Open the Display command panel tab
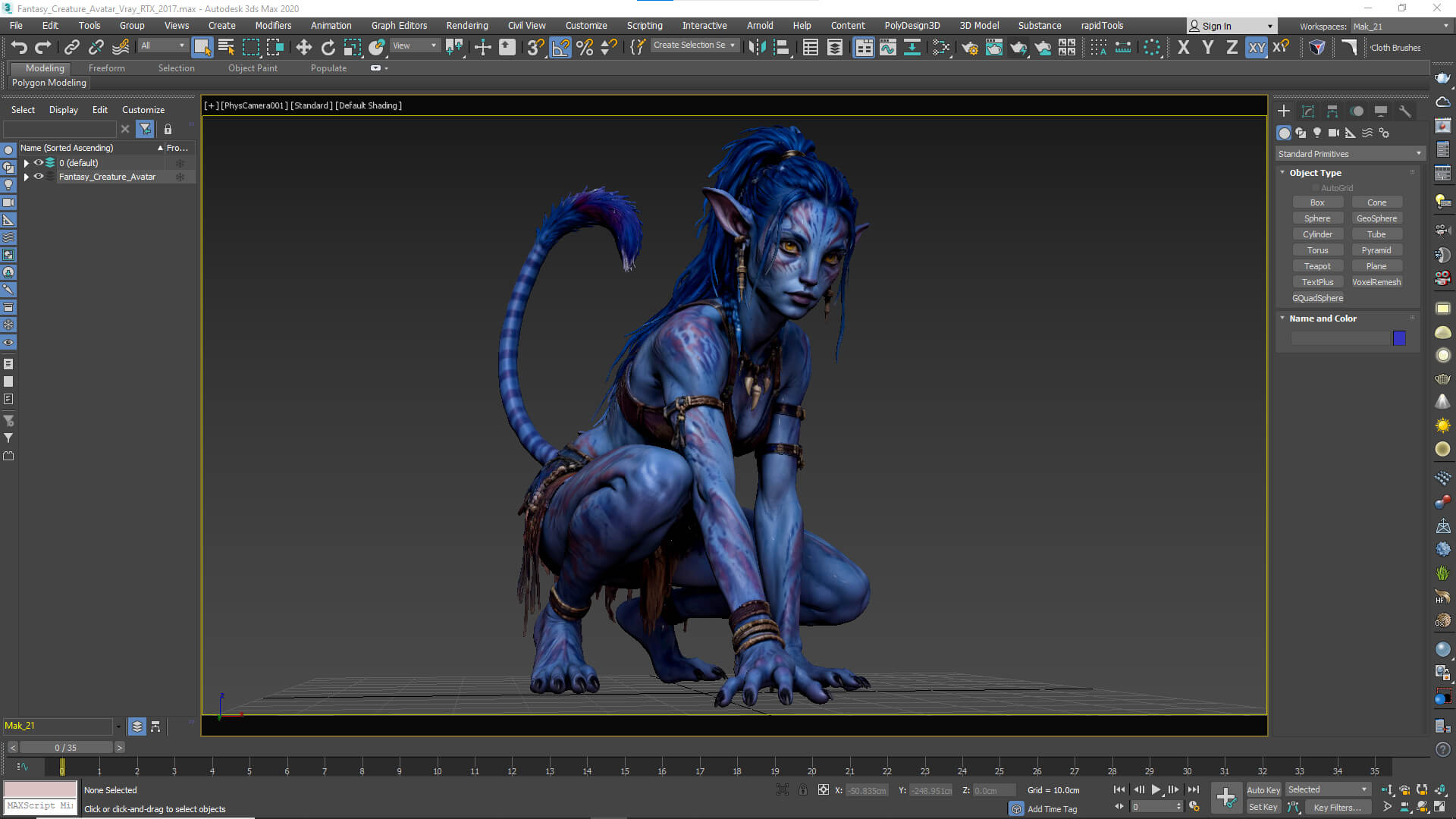The image size is (1456, 819). point(1381,111)
